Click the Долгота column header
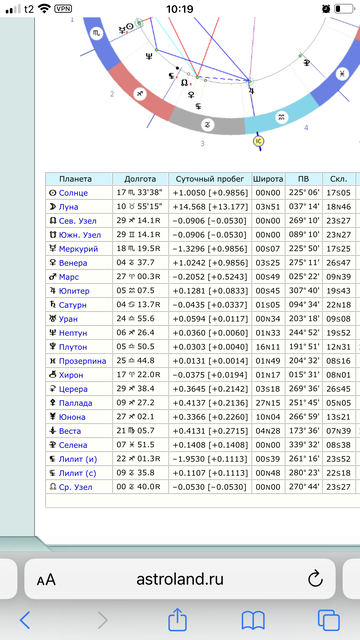Viewport: 360px width, 640px height. 140,179
